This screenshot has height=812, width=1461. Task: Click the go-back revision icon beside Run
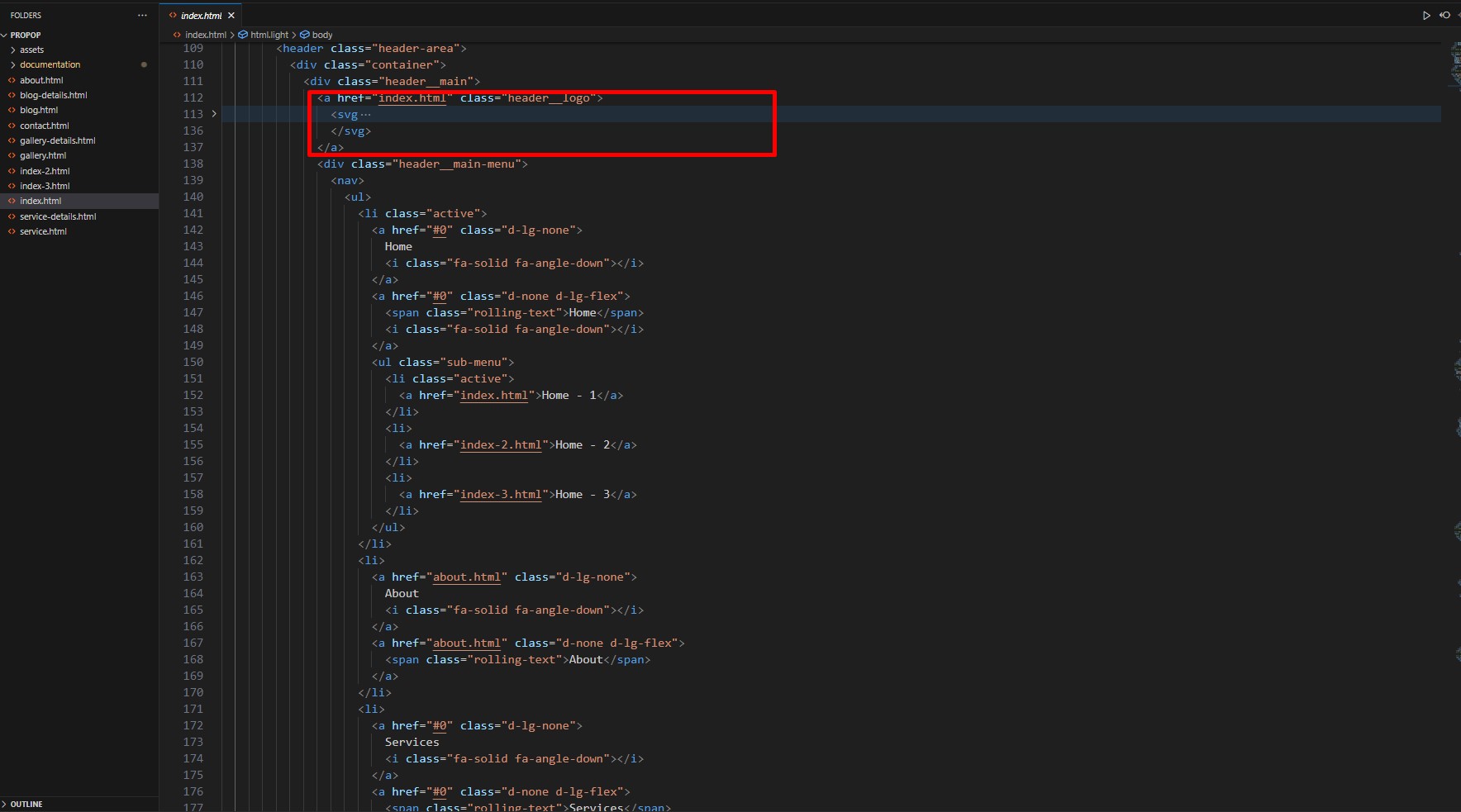click(1444, 15)
